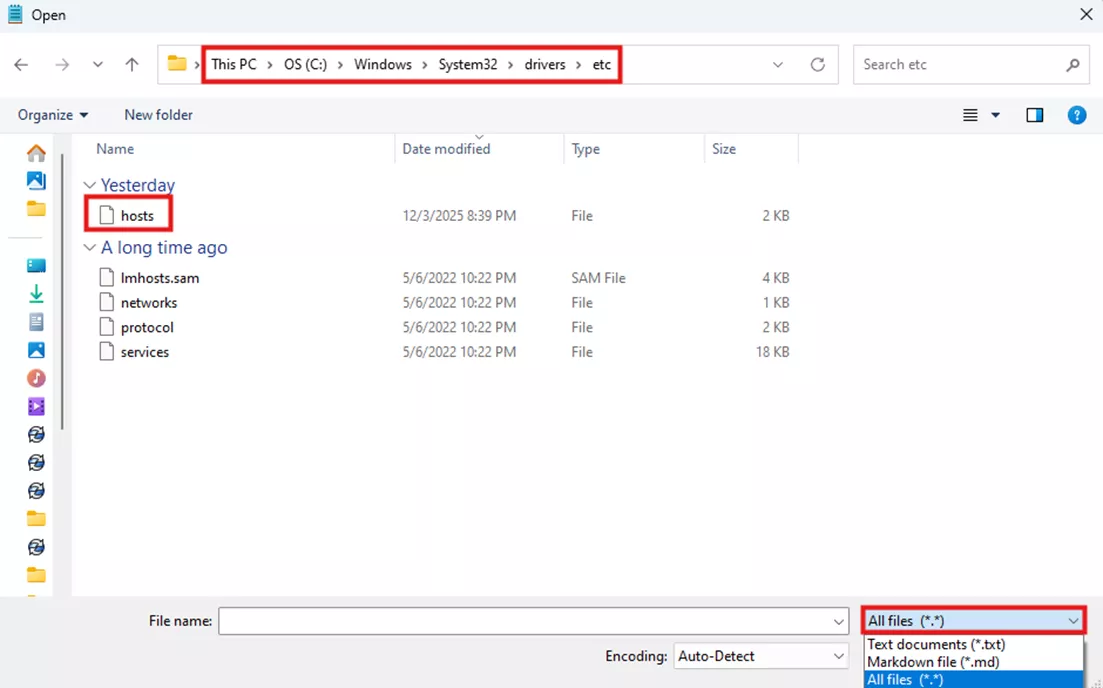Jump to System32 in the breadcrumb path
The width and height of the screenshot is (1103, 688).
468,64
